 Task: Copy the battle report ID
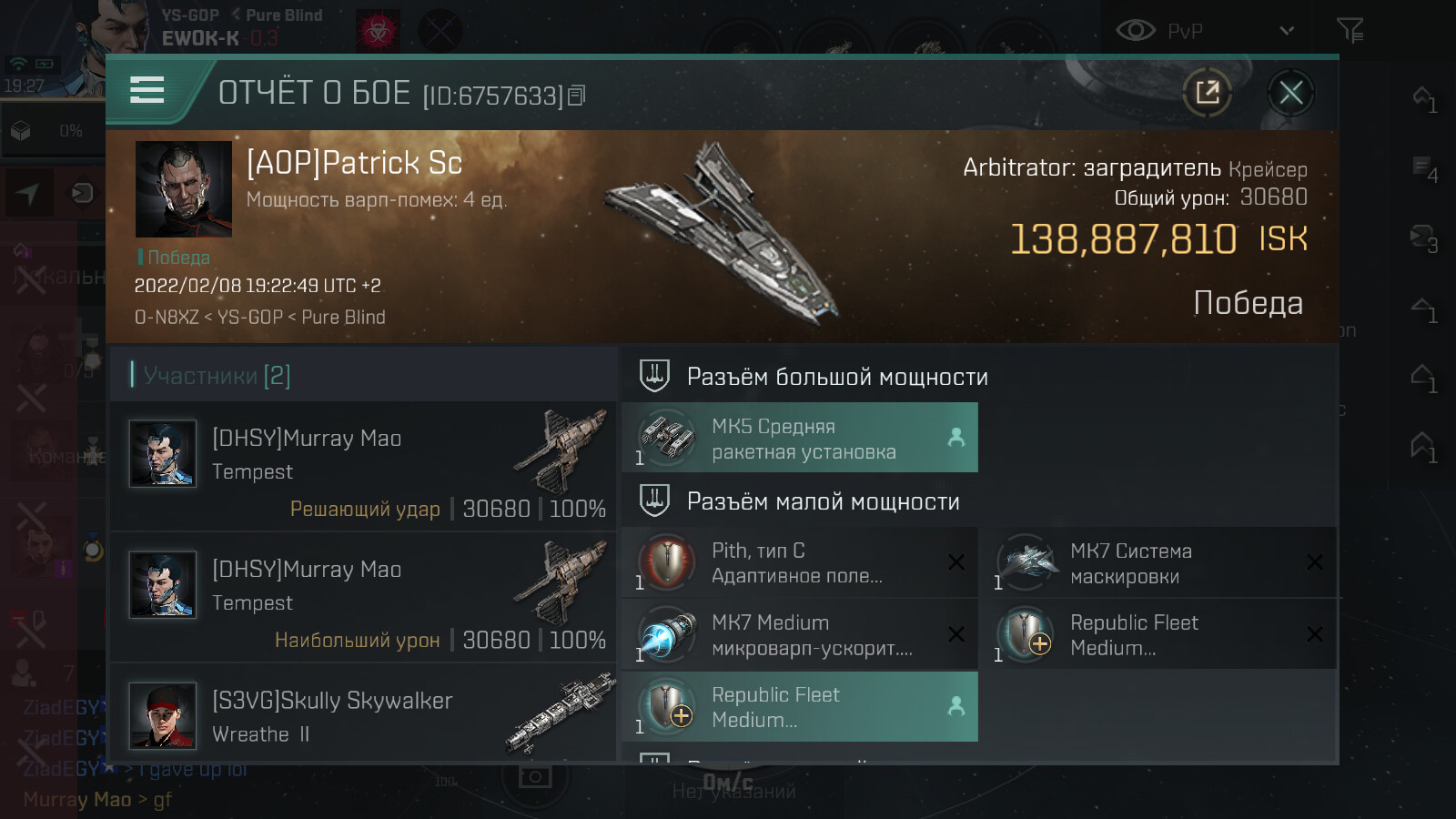click(577, 96)
